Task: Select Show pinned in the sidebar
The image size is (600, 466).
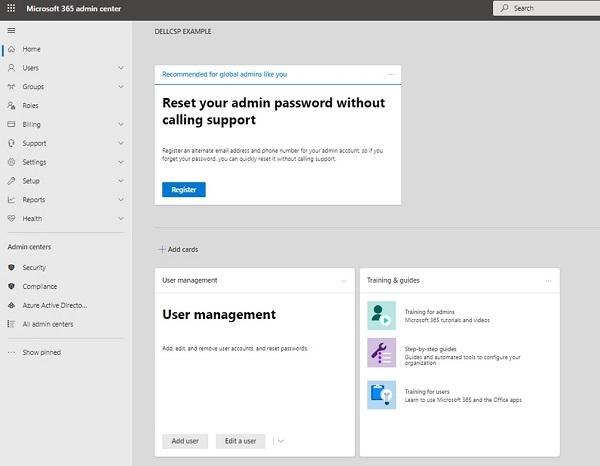Action: click(x=43, y=352)
